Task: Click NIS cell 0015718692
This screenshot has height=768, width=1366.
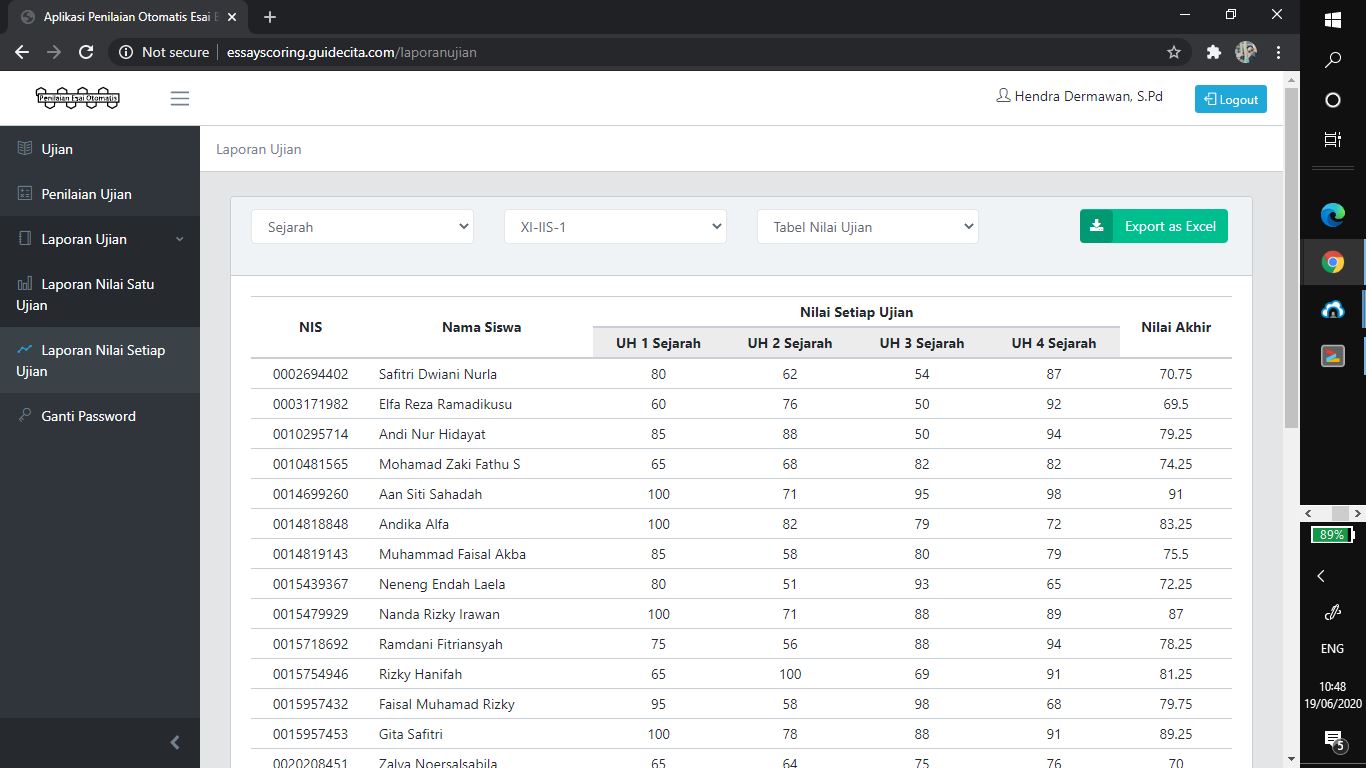Action: click(x=311, y=644)
